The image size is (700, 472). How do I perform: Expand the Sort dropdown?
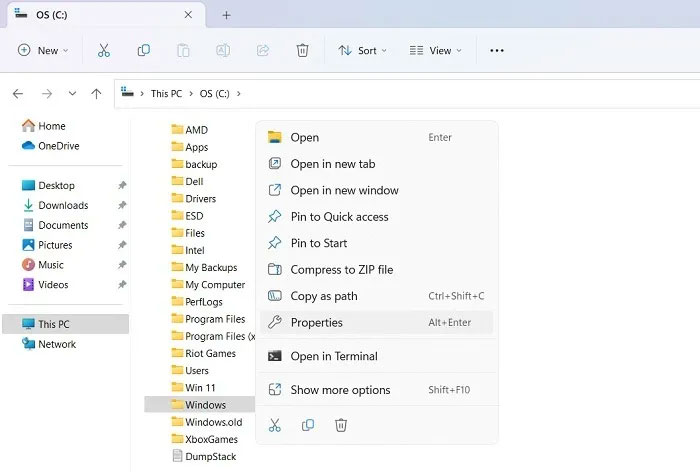tap(362, 50)
